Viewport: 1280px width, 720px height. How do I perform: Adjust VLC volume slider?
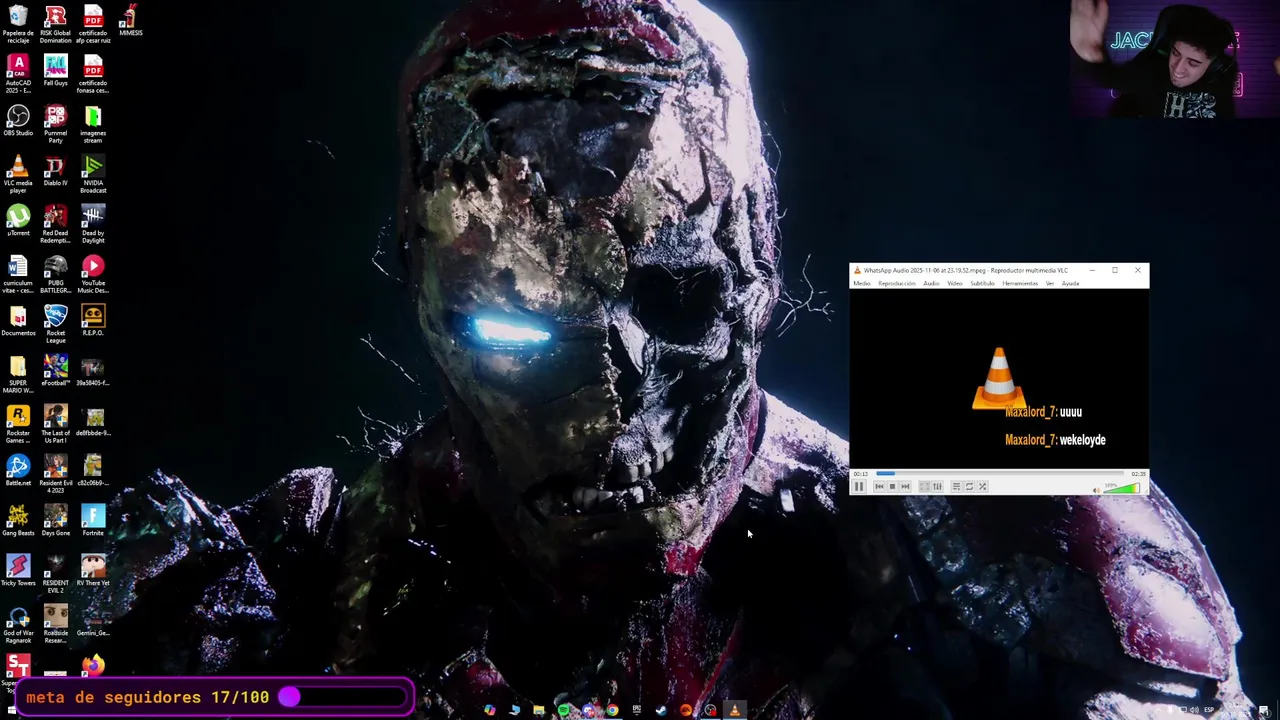pos(1122,489)
